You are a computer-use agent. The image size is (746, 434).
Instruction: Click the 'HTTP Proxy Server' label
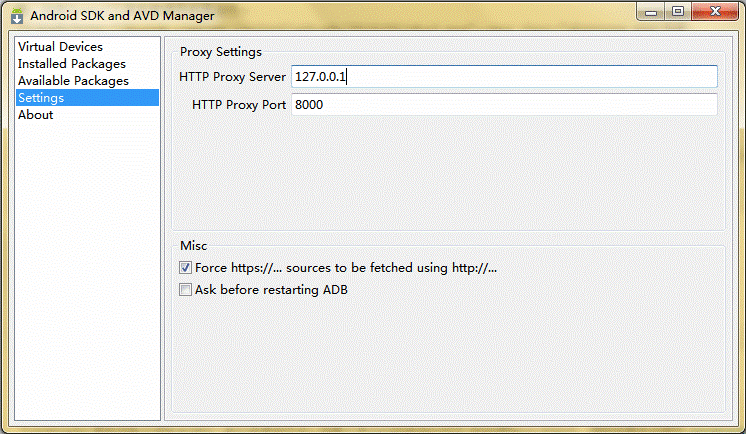[232, 77]
